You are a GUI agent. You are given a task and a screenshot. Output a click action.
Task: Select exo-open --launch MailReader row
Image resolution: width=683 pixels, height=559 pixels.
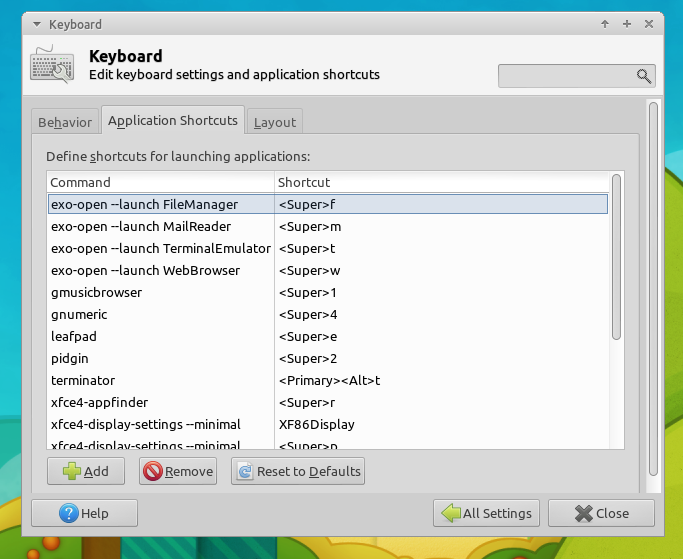pyautogui.click(x=328, y=227)
